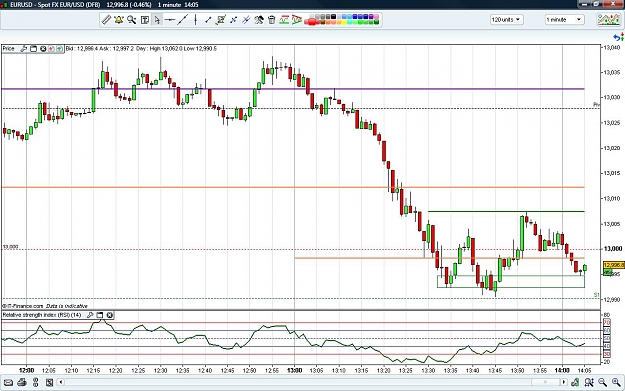
Task: Open the alarm bell alert tool
Action: 119,20
